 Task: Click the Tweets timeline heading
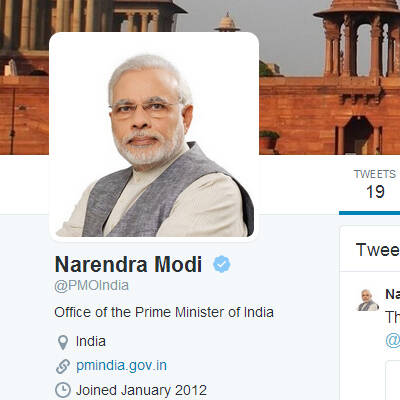(378, 250)
